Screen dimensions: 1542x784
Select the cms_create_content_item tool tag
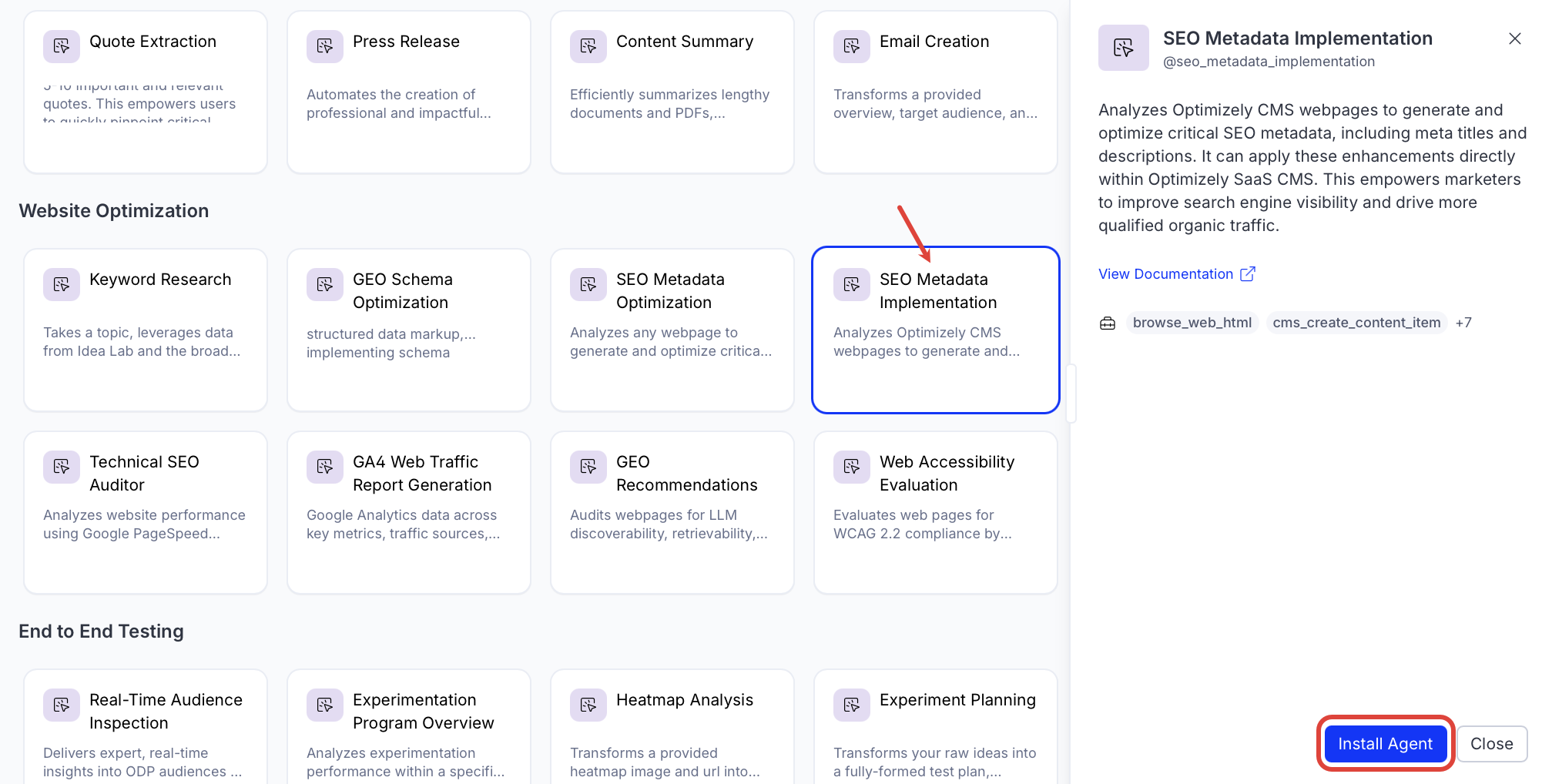[1356, 323]
